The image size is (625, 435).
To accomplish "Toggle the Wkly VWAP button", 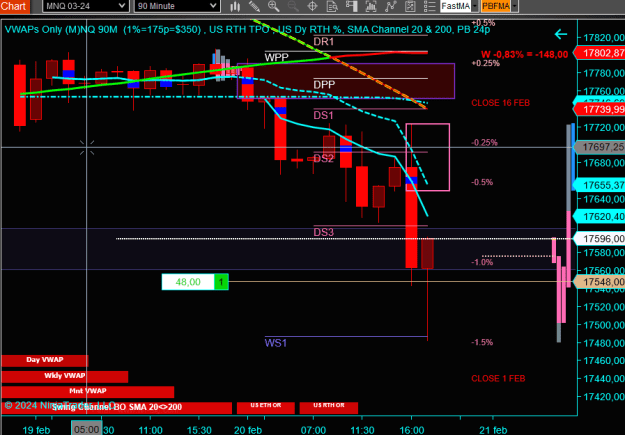I will (x=65, y=376).
